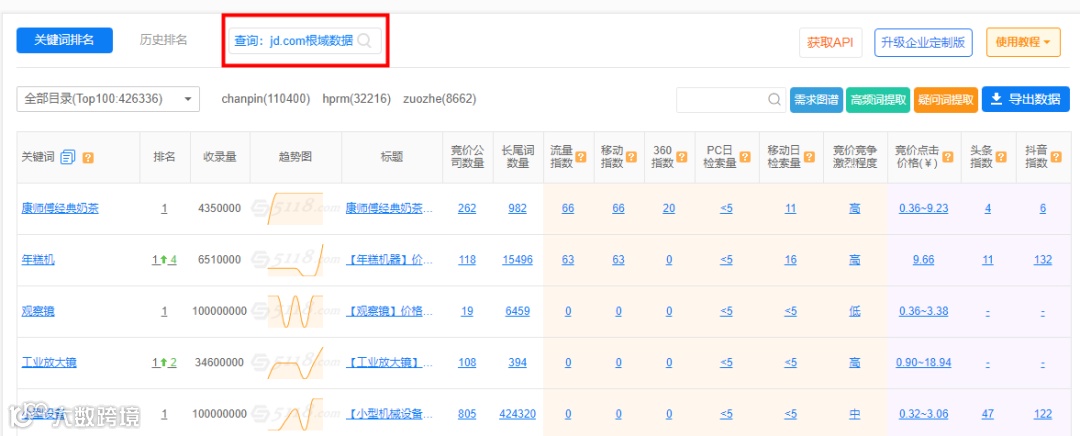Click the copy icon next to 关键词 header
The height and width of the screenshot is (436, 1080).
pos(68,158)
